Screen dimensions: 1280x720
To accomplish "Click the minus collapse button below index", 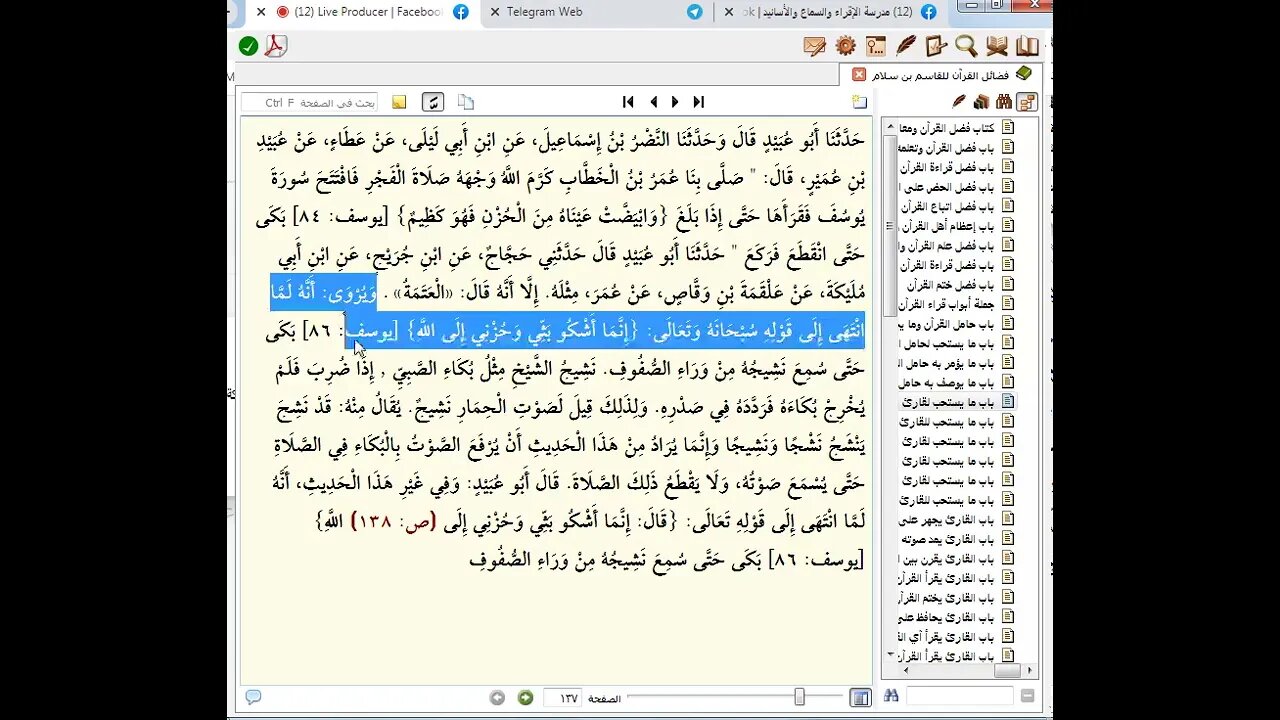I will click(x=1027, y=696).
